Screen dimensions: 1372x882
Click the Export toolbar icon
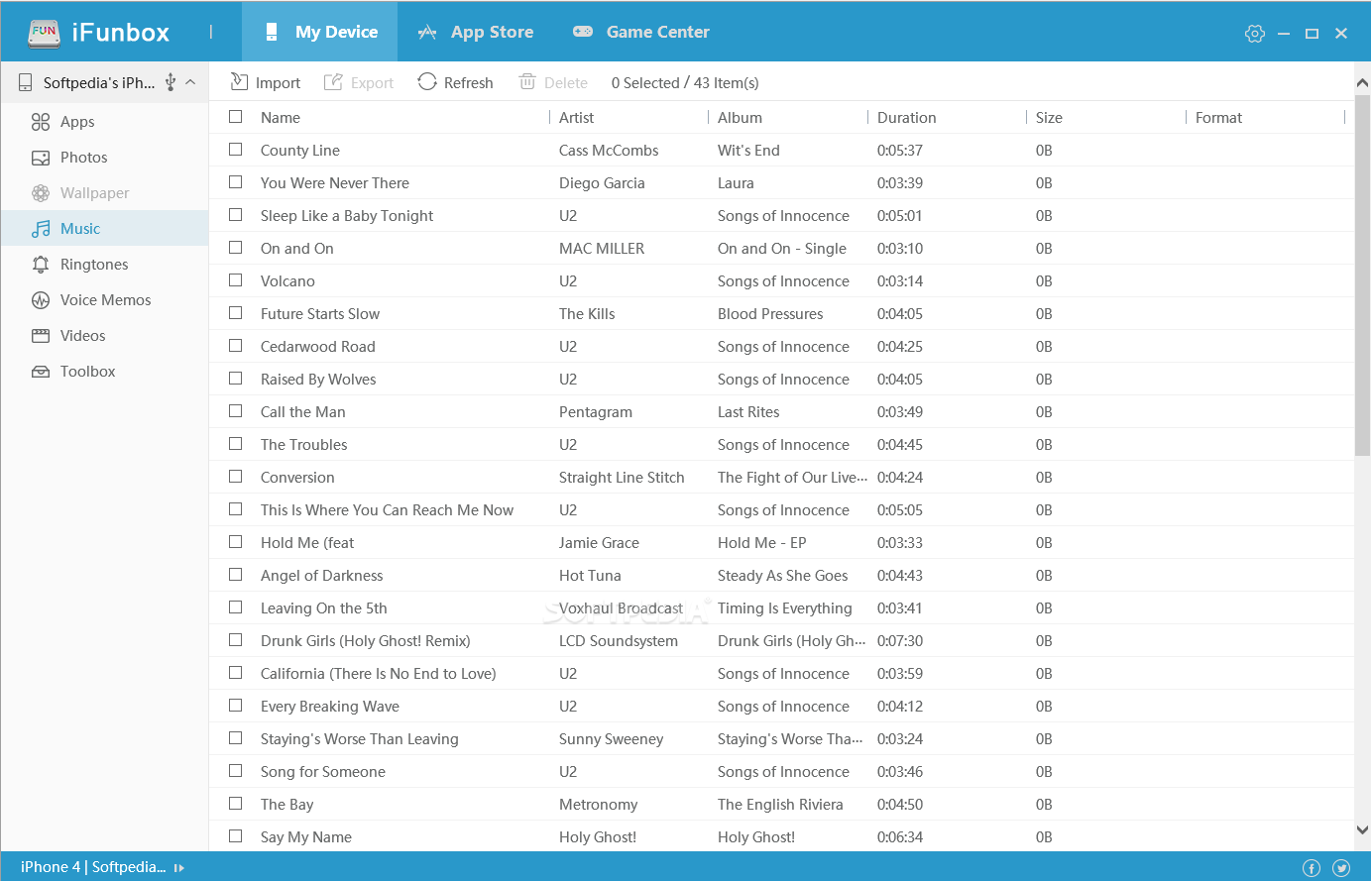(x=334, y=82)
